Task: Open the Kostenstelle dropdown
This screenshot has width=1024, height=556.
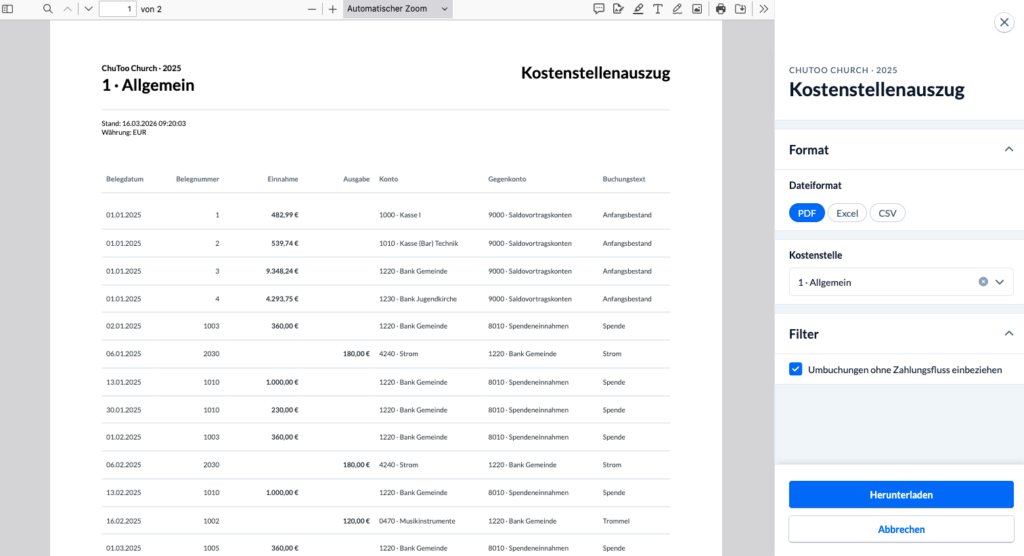Action: (x=999, y=282)
